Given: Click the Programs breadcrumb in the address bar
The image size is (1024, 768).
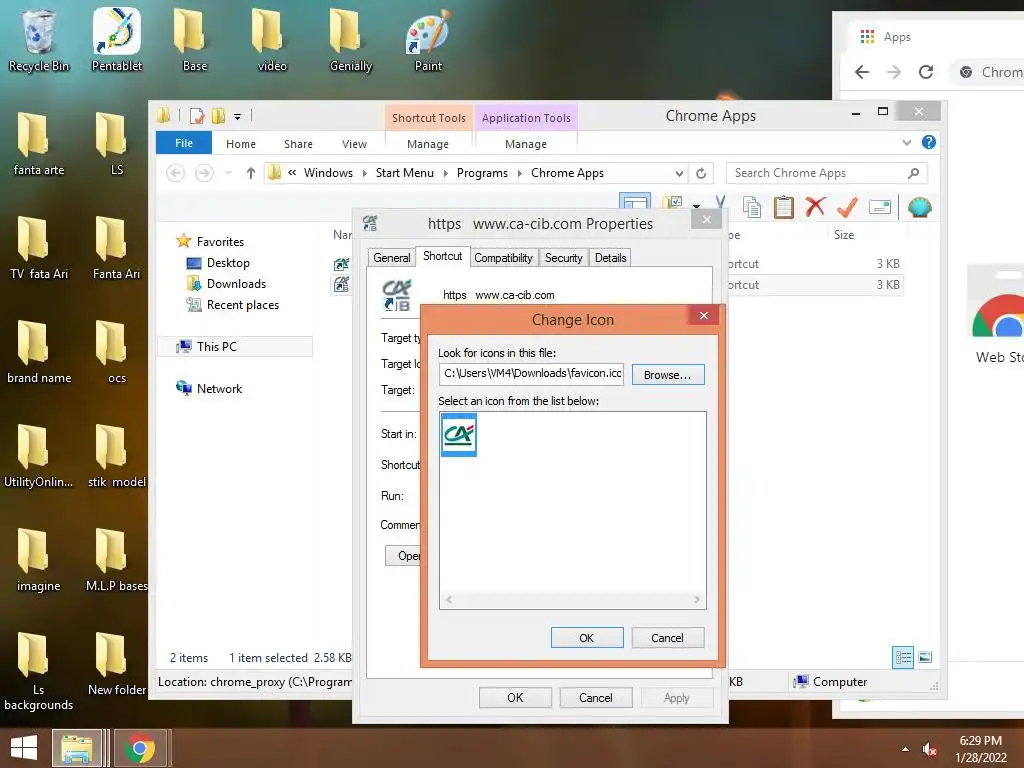Looking at the screenshot, I should point(482,173).
